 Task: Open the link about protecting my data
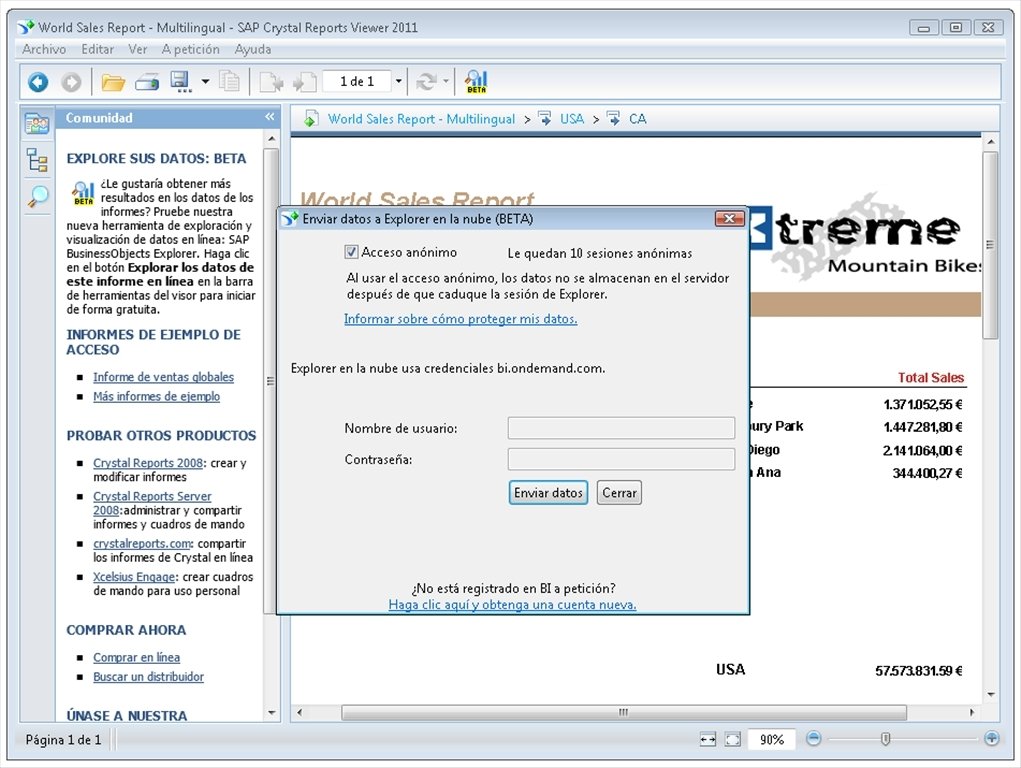pos(460,319)
